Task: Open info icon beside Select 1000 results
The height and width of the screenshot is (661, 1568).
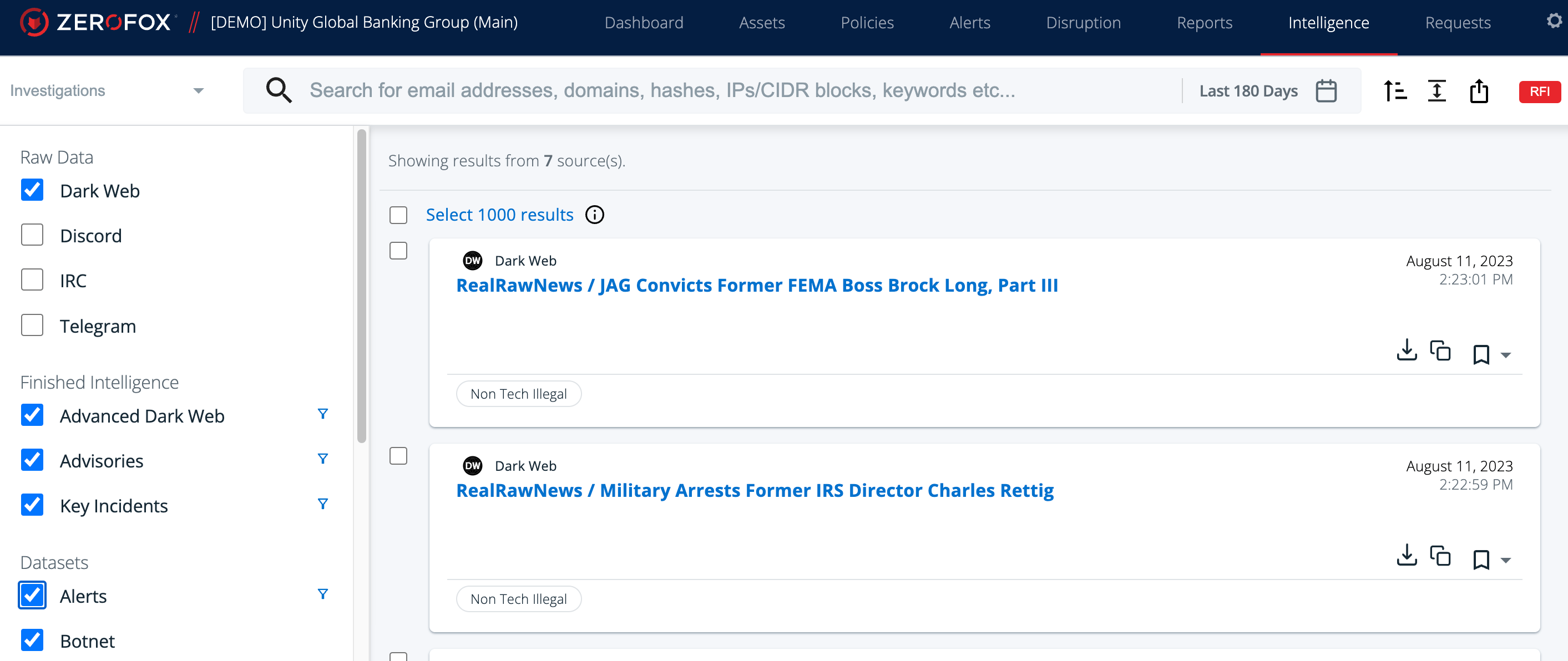Action: (594, 215)
